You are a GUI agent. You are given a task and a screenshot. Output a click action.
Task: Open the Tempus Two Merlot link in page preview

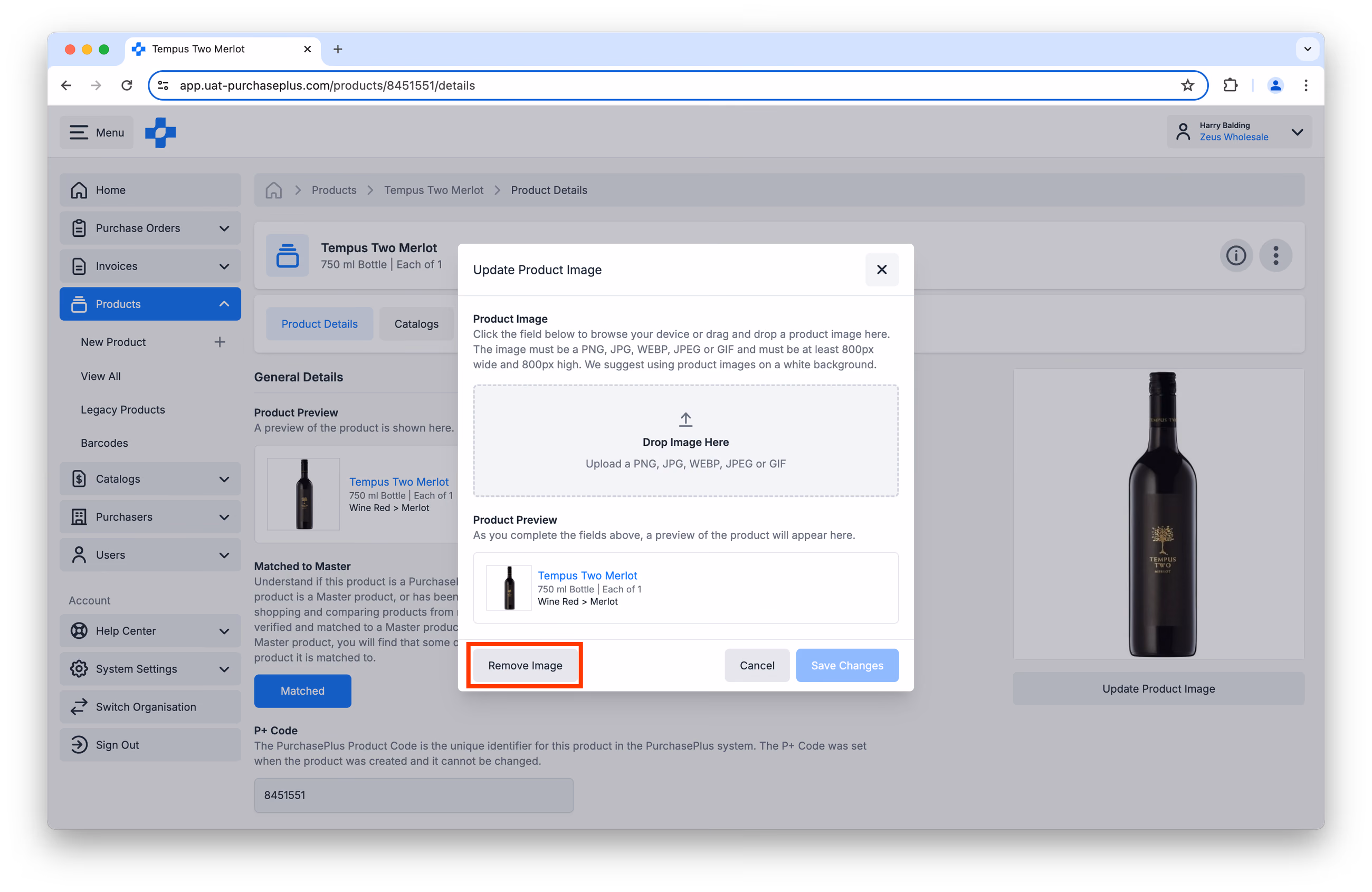398,482
